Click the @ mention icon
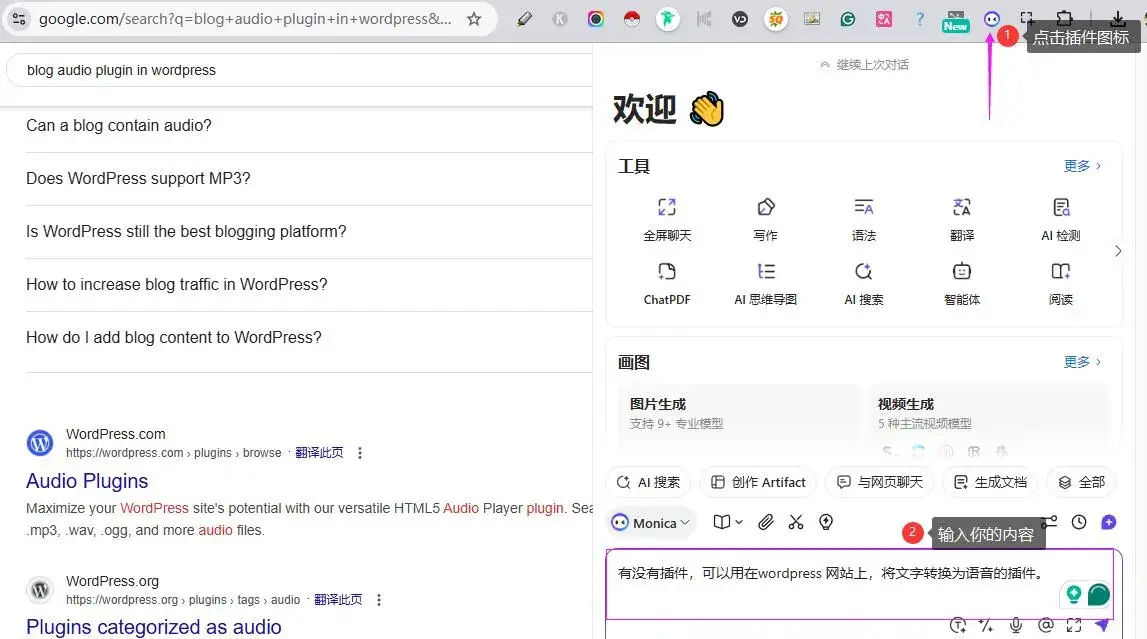The image size is (1147, 639). tap(1046, 625)
